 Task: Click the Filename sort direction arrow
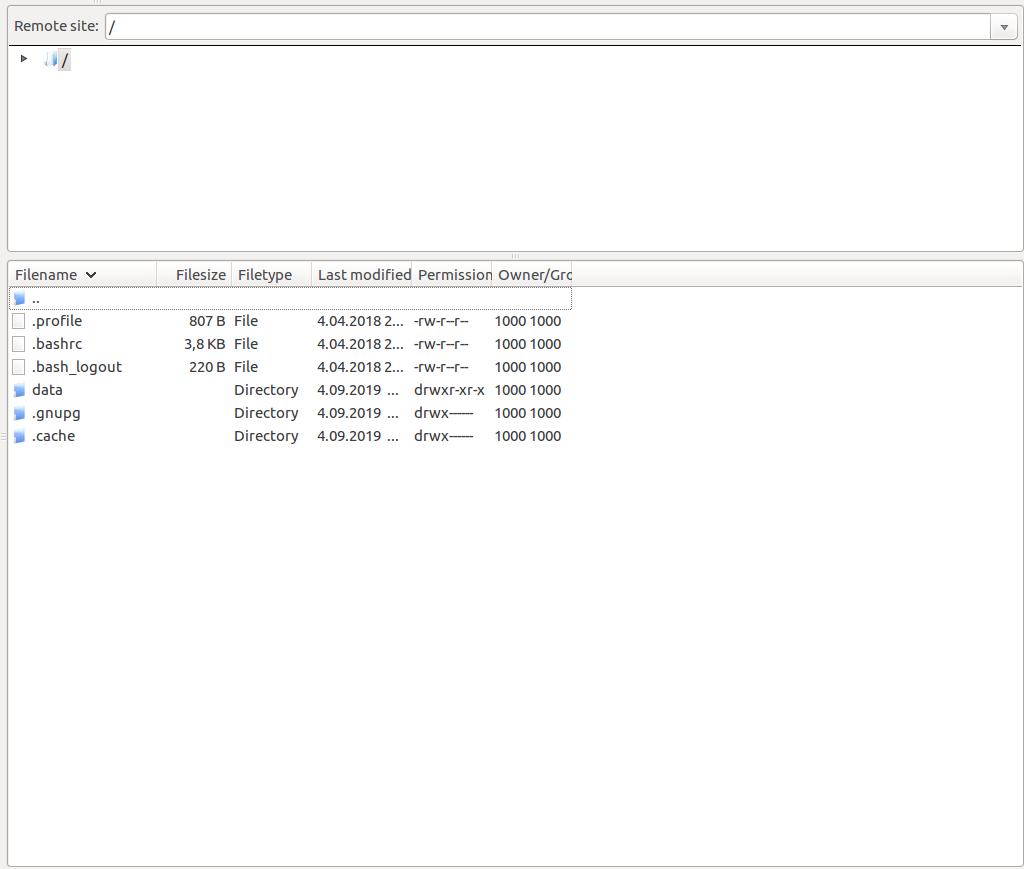[91, 275]
